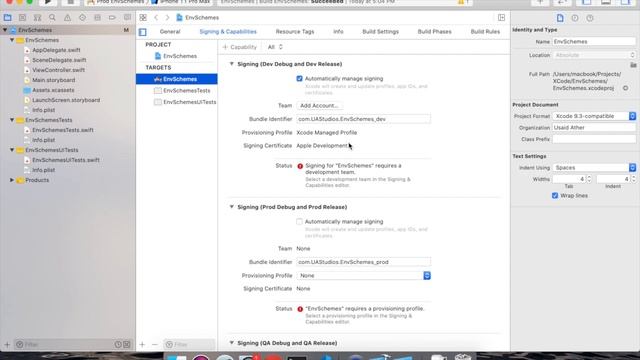Remove target with minus button
Image resolution: width=640 pixels, height=360 pixels.
point(154,344)
